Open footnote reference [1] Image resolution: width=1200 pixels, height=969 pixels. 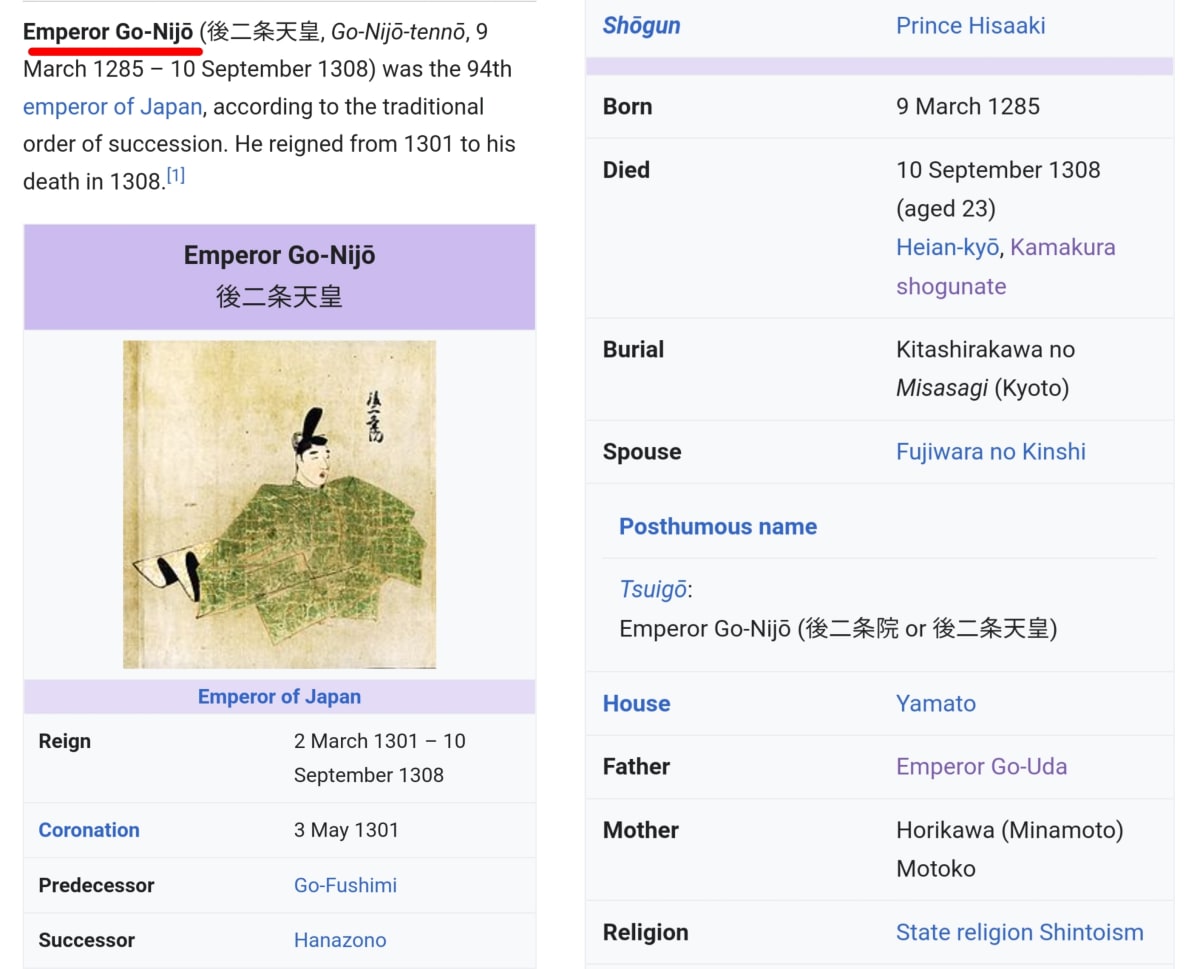tap(176, 176)
